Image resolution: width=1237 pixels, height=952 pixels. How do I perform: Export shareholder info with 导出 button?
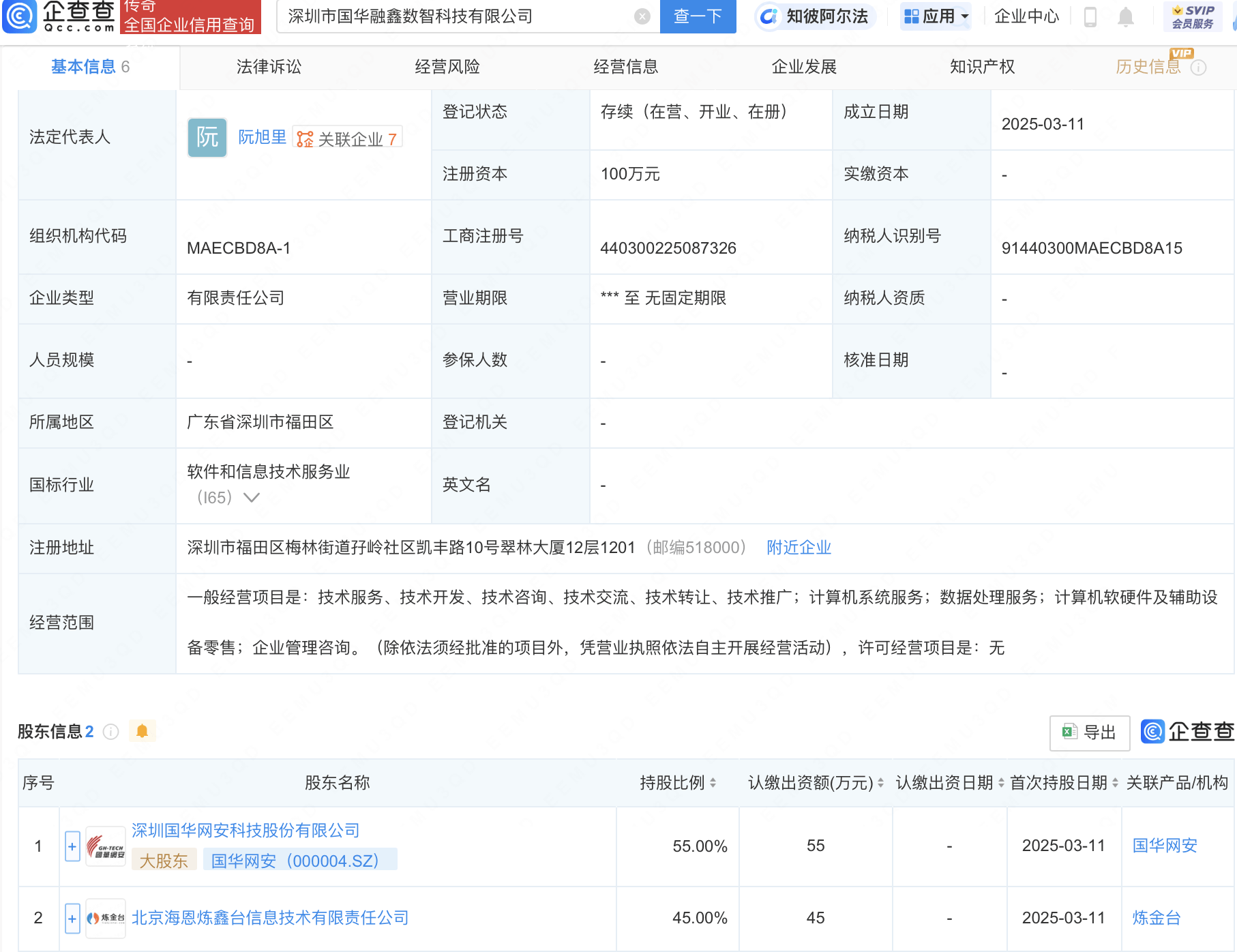pyautogui.click(x=1090, y=733)
